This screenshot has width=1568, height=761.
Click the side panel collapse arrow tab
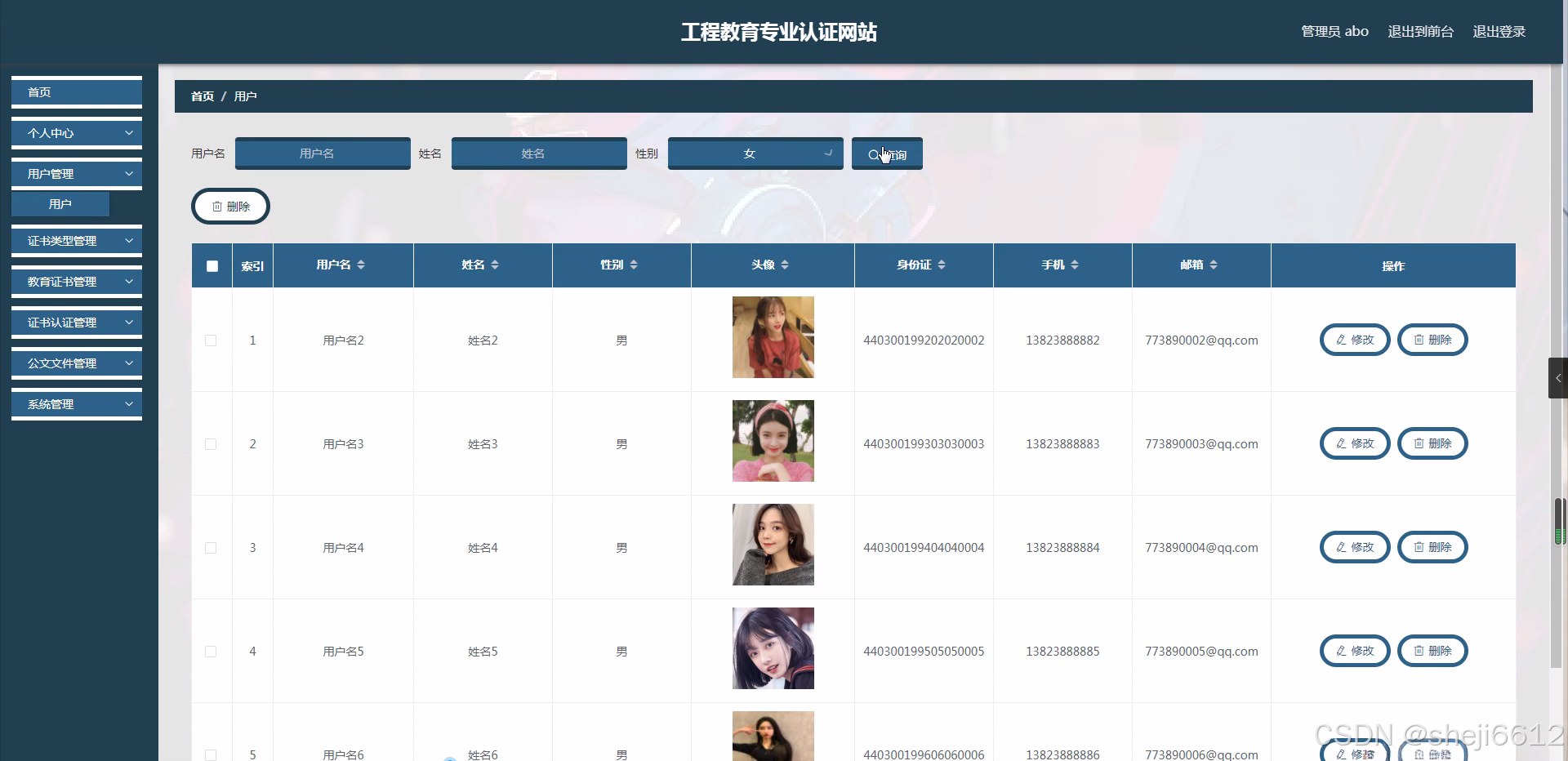tap(1558, 378)
